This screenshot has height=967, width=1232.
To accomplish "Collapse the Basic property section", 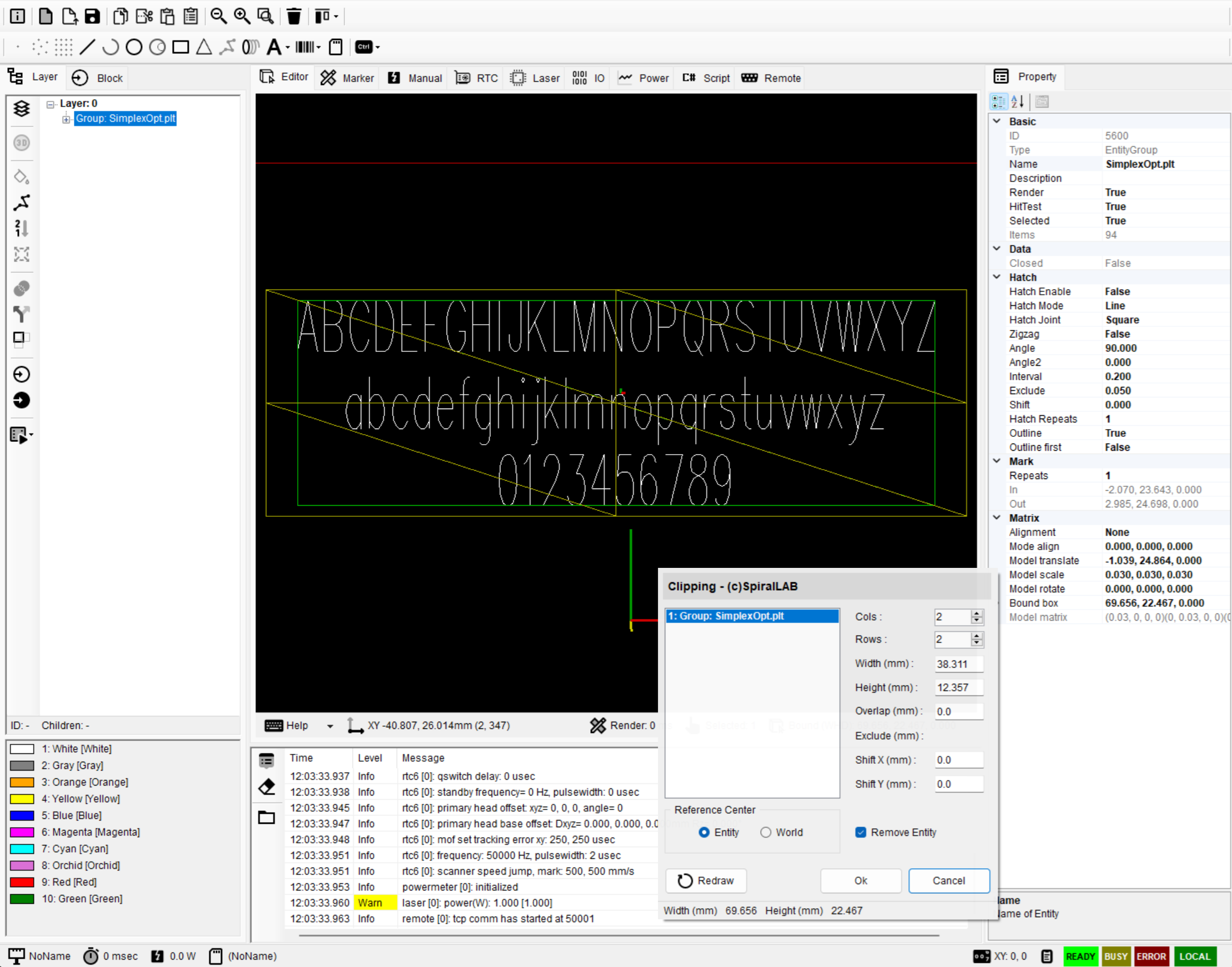I will pyautogui.click(x=997, y=121).
